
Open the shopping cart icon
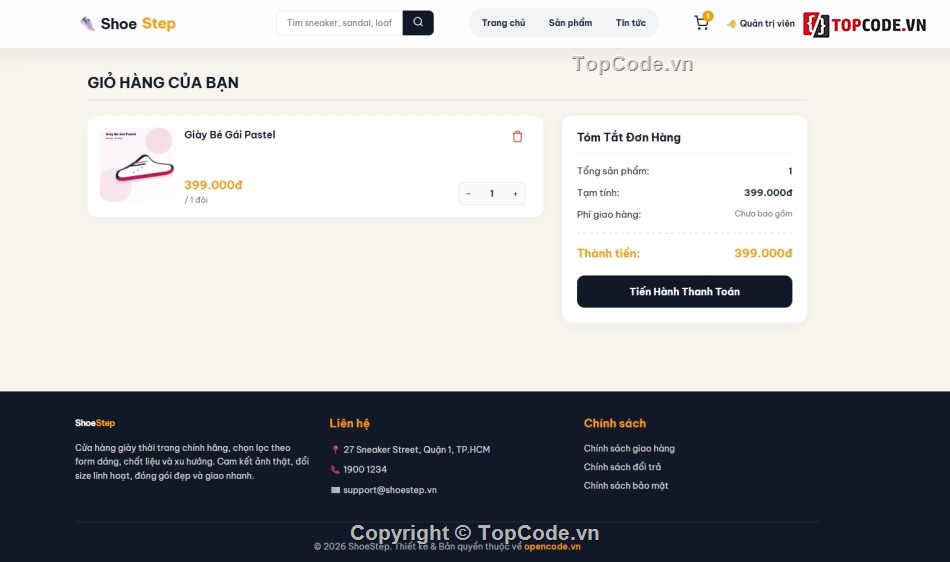tap(702, 23)
